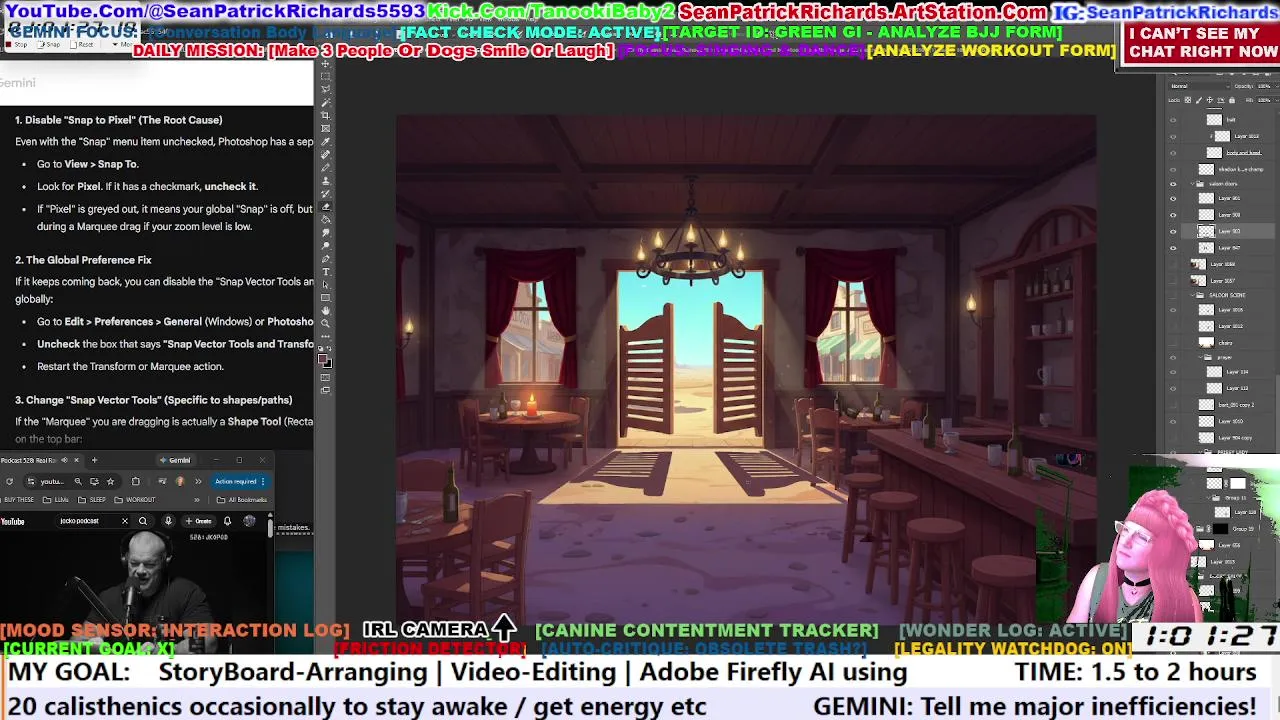Open browser extensions puzzle icon

click(x=136, y=482)
